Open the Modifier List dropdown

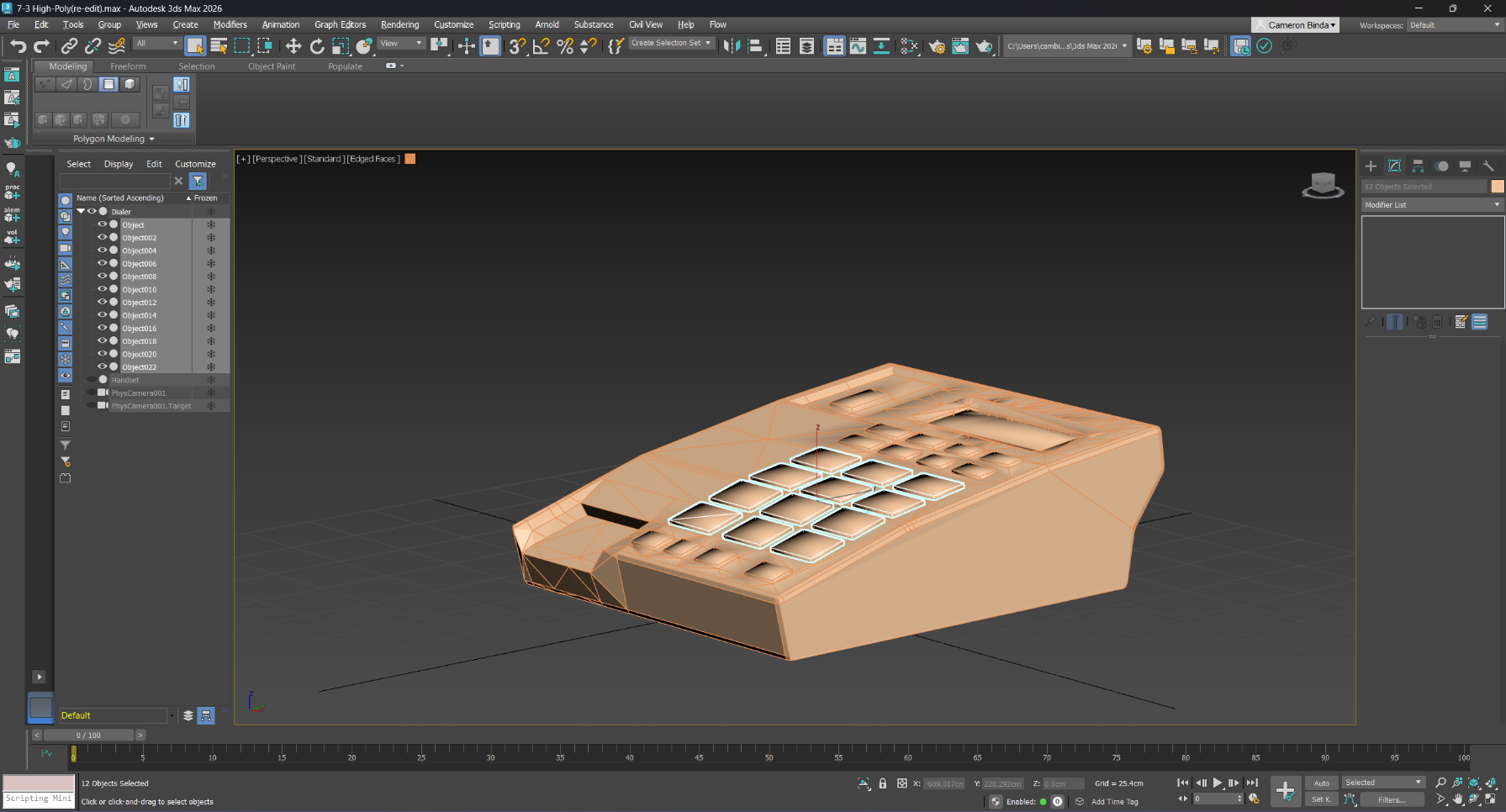[1432, 205]
